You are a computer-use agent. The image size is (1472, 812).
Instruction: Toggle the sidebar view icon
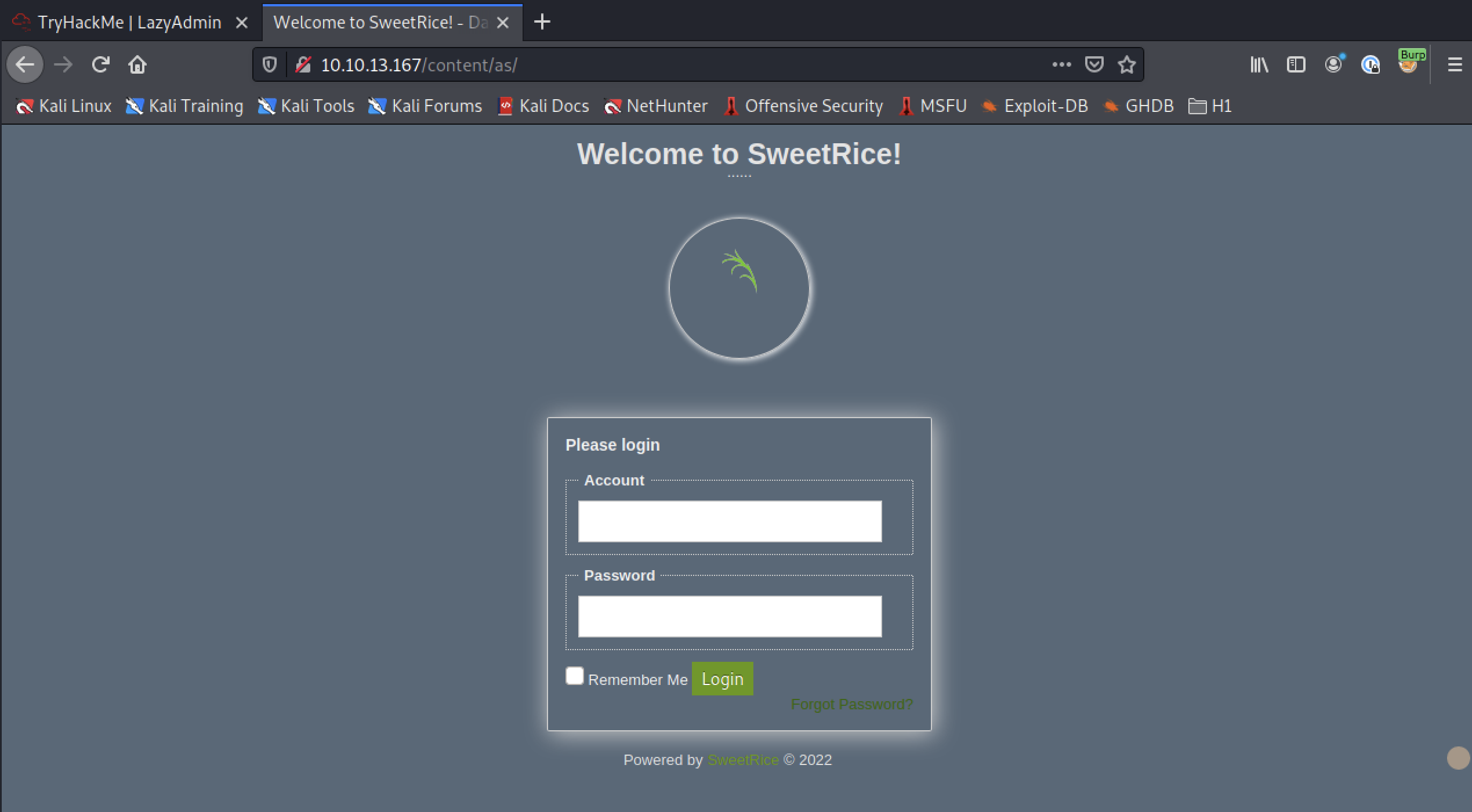[1296, 64]
